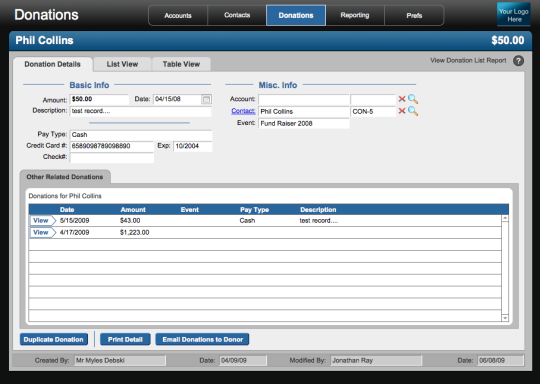540x384 pixels.
Task: Click the Created By field Mr Myles Debski
Action: click(x=120, y=361)
